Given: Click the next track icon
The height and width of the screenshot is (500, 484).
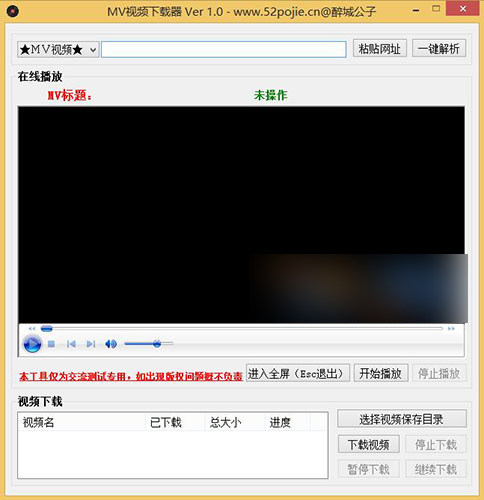Looking at the screenshot, I should (x=91, y=344).
